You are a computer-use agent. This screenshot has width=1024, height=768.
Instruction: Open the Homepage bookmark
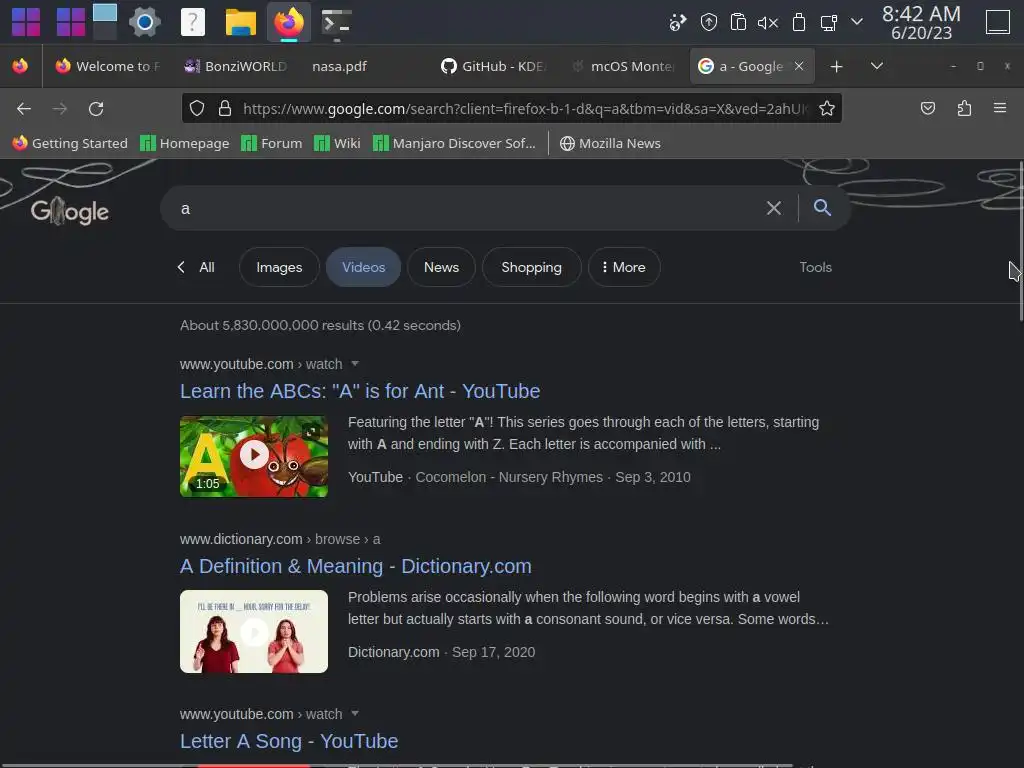185,143
